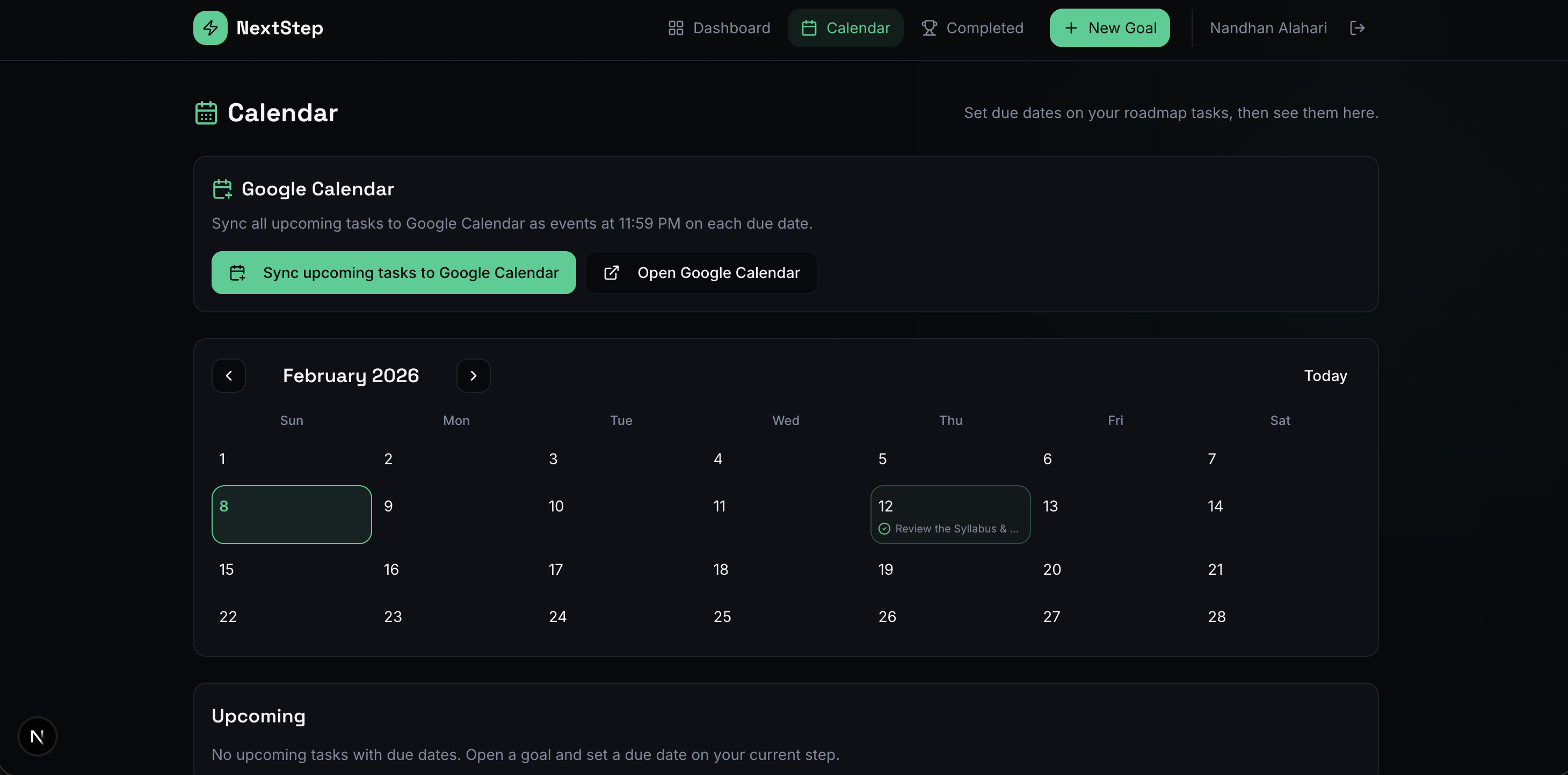The height and width of the screenshot is (775, 1568).
Task: Open the February 12 day cell
Action: click(x=950, y=508)
